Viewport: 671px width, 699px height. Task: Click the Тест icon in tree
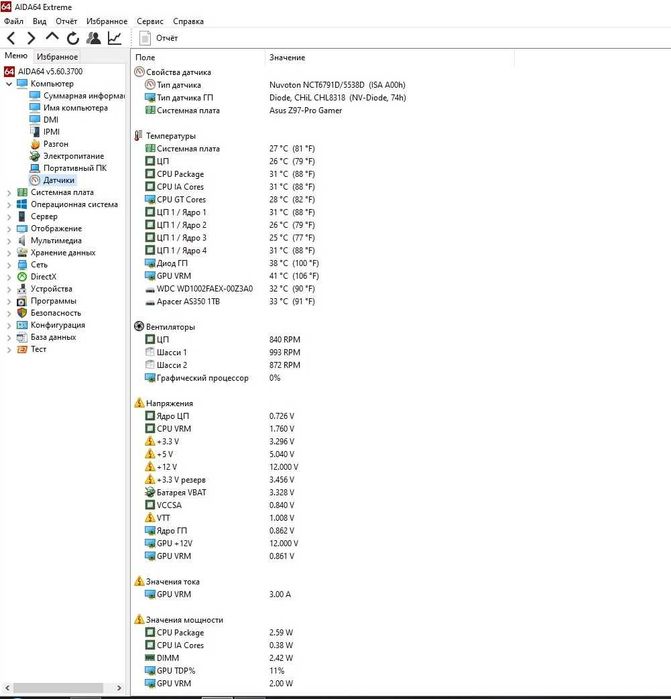click(x=22, y=349)
